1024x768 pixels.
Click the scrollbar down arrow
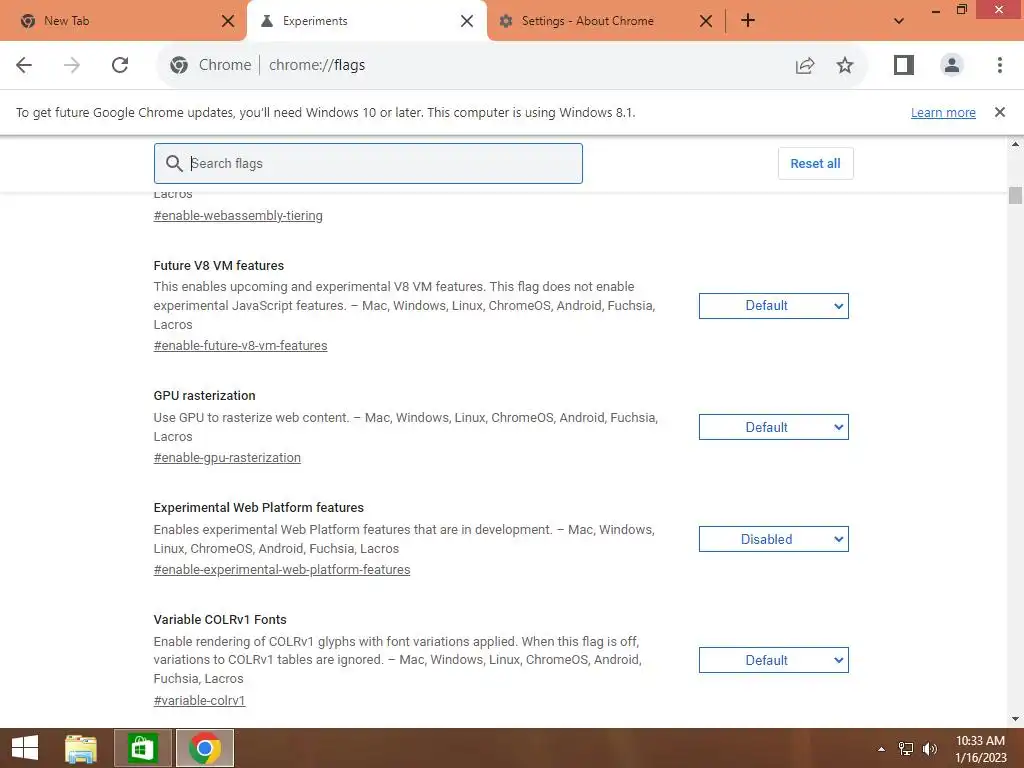(x=1015, y=719)
